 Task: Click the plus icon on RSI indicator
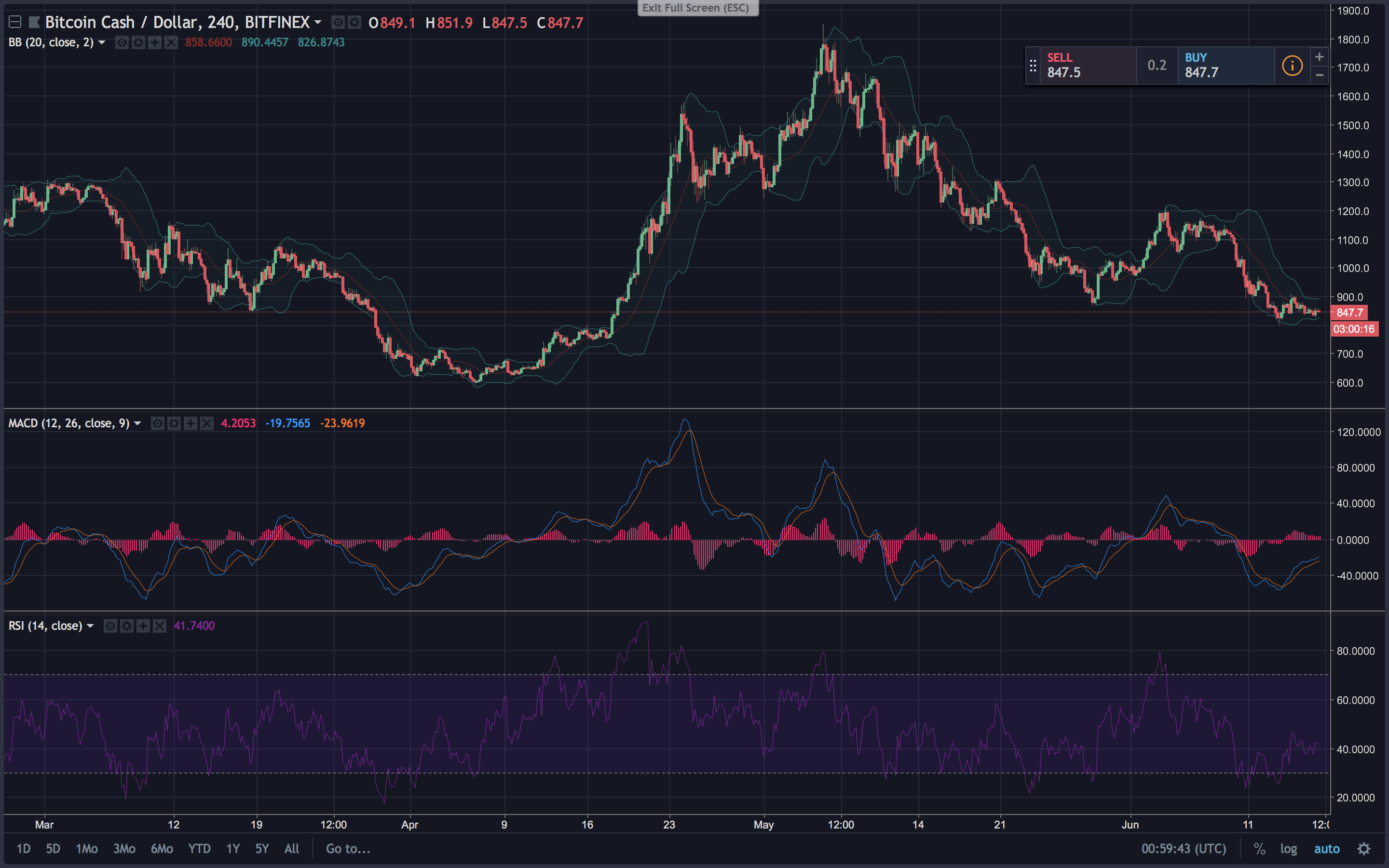pos(143,626)
